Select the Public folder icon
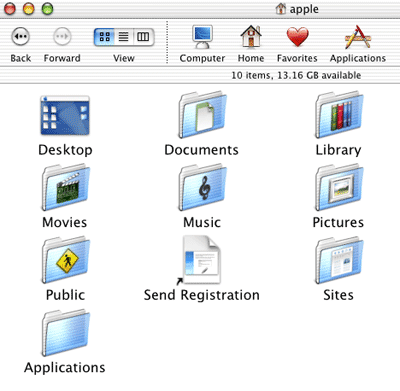Image resolution: width=400 pixels, height=391 pixels. coord(66,260)
